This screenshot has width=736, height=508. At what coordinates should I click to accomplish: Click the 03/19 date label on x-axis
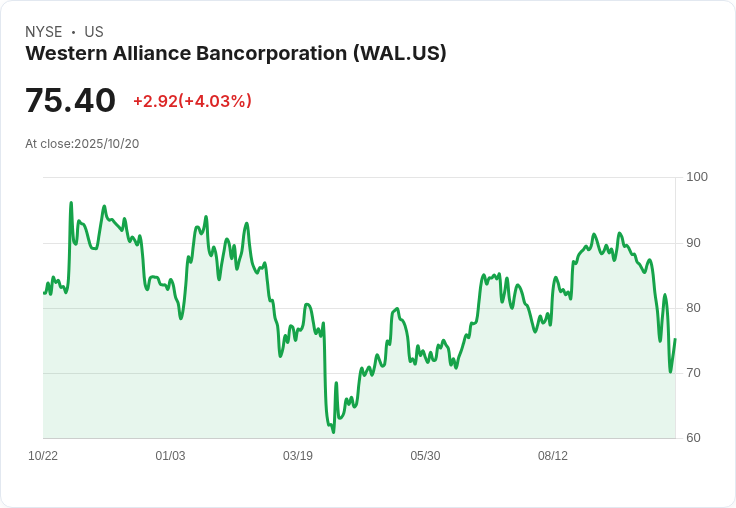click(298, 455)
